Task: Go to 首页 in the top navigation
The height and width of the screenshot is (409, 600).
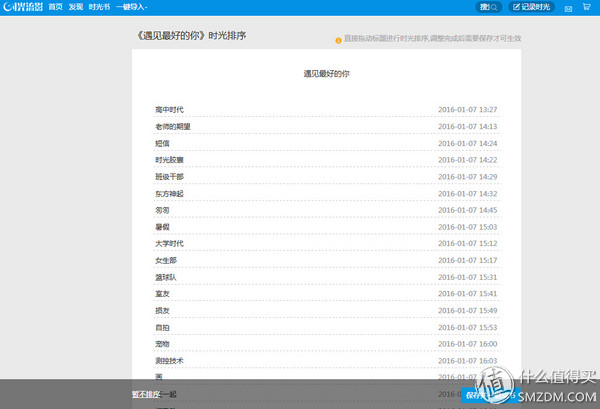Action: click(55, 7)
